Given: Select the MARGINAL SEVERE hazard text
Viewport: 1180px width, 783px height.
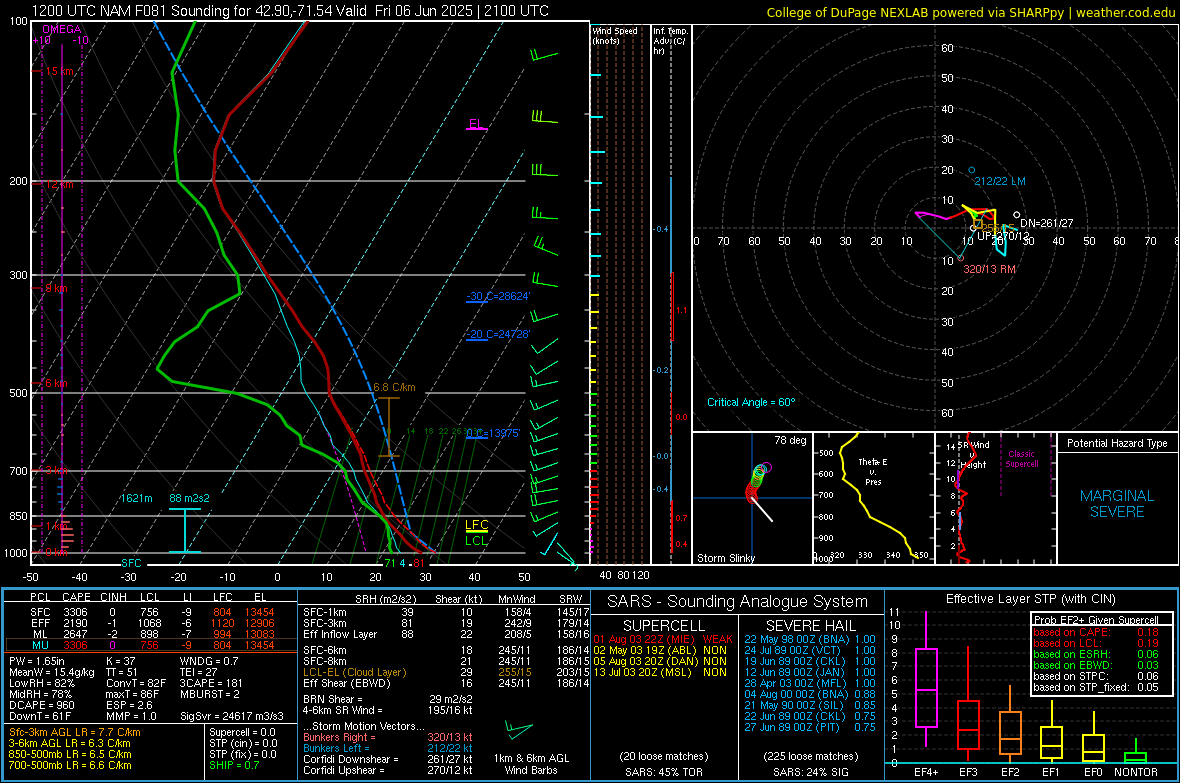Looking at the screenshot, I should pos(1117,504).
